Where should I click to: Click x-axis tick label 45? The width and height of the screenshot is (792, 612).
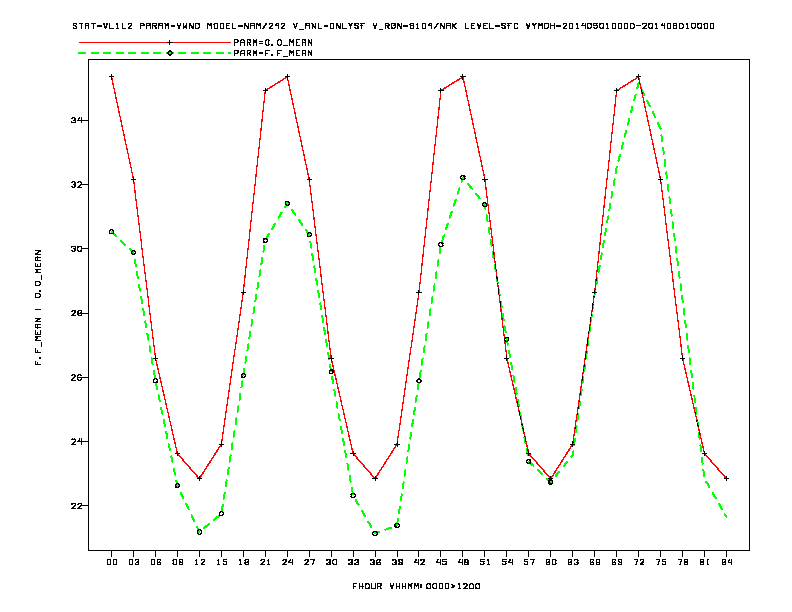441,562
